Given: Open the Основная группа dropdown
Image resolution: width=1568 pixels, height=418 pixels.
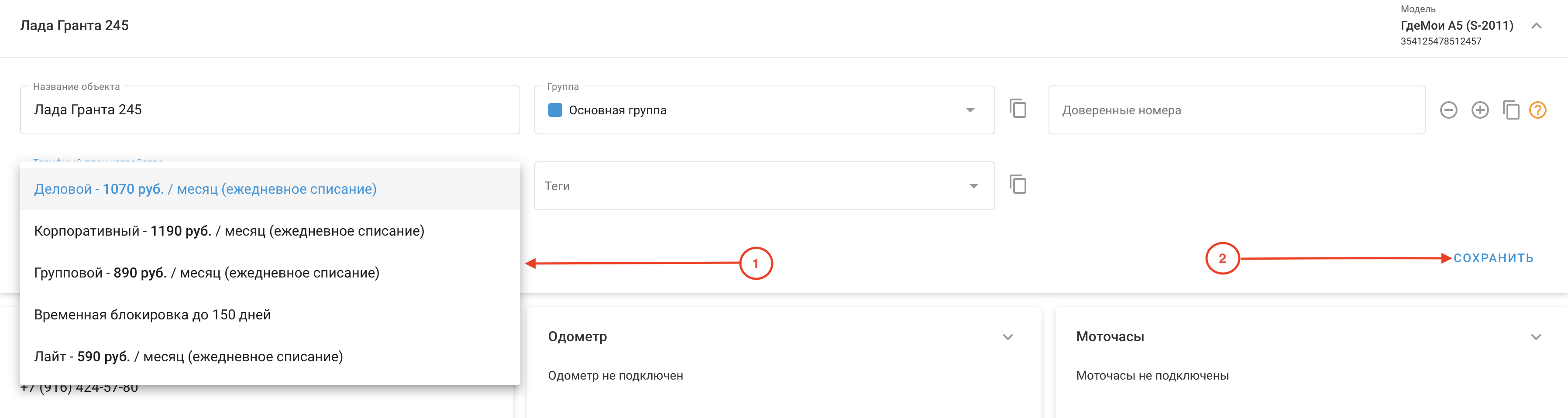Looking at the screenshot, I should tap(970, 110).
